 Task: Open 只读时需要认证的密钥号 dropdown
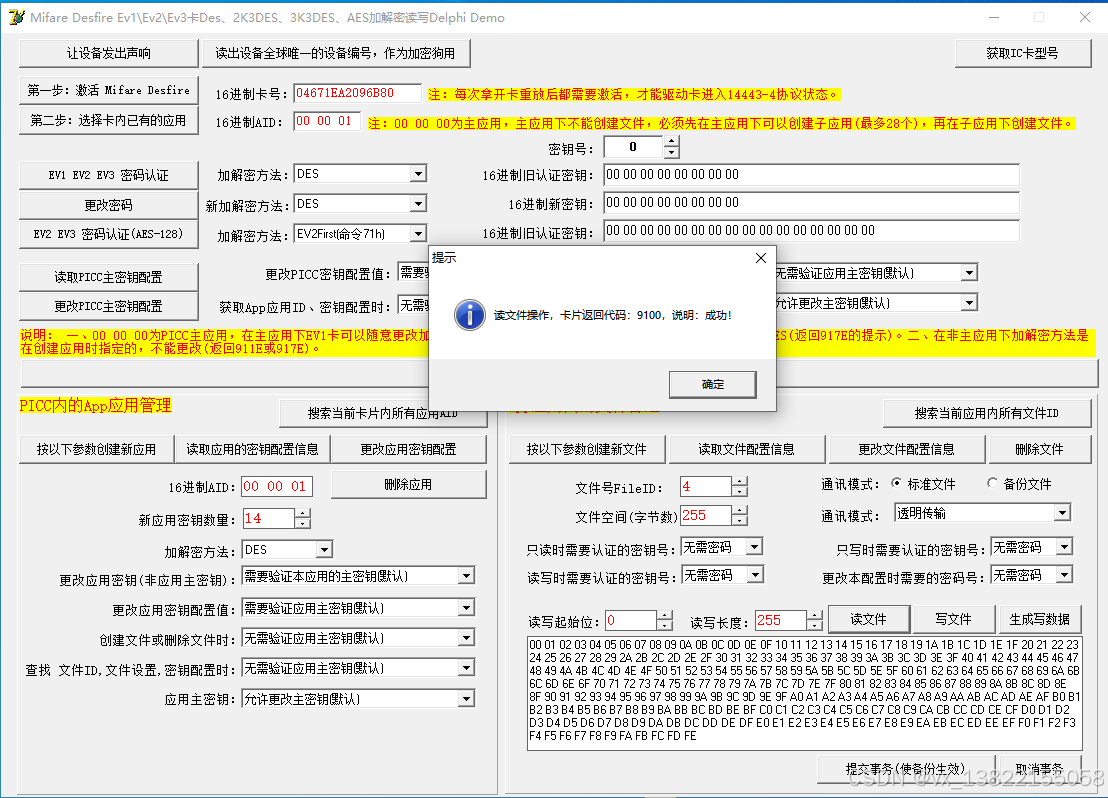click(755, 546)
